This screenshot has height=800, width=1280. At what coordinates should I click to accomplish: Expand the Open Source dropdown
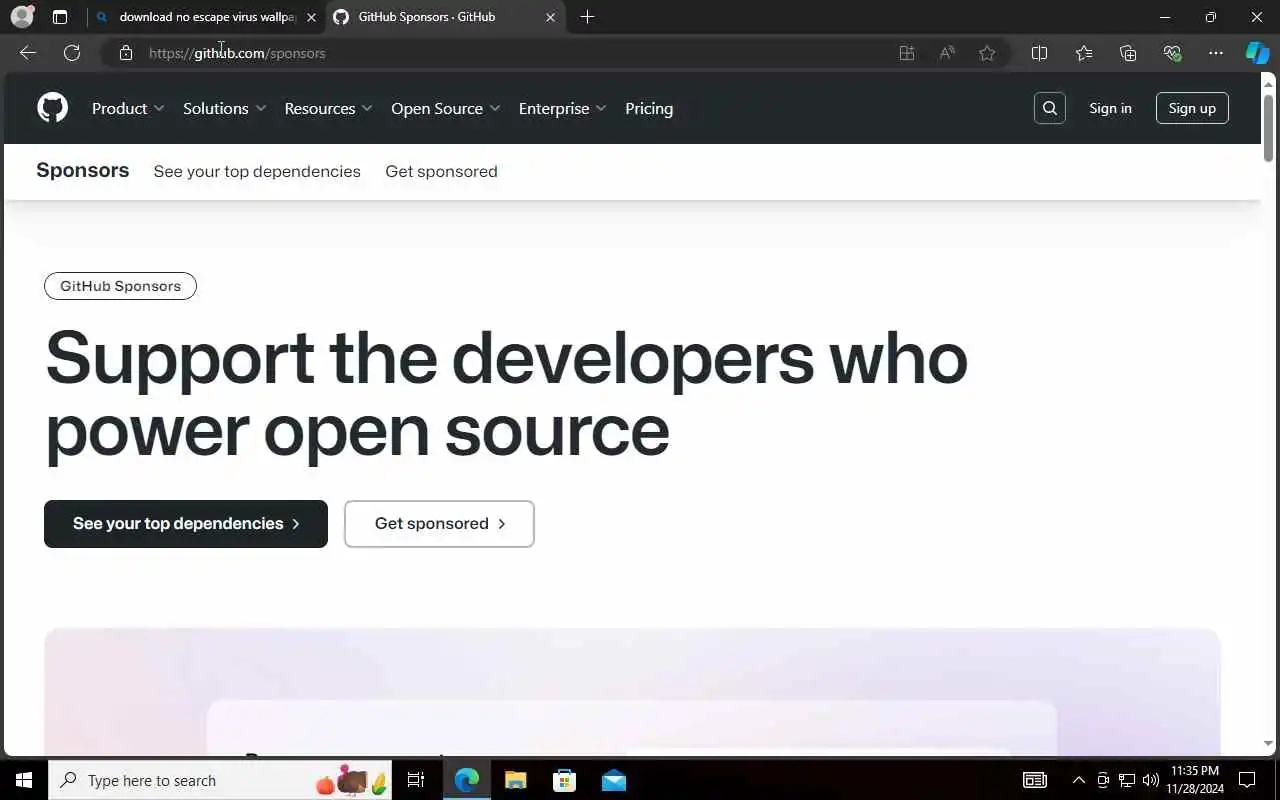click(x=446, y=108)
